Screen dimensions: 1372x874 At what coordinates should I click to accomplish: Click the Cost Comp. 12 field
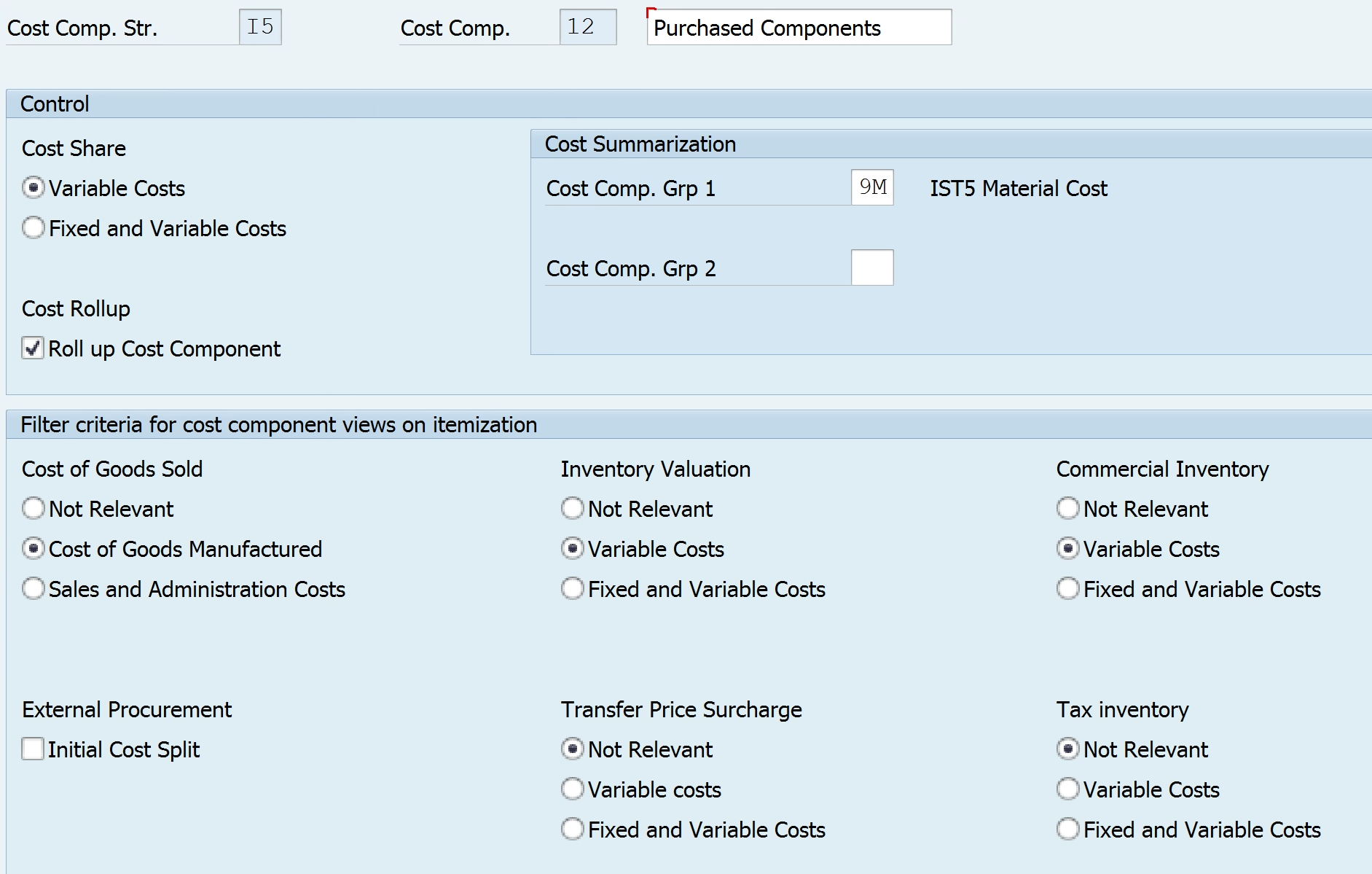pyautogui.click(x=588, y=28)
